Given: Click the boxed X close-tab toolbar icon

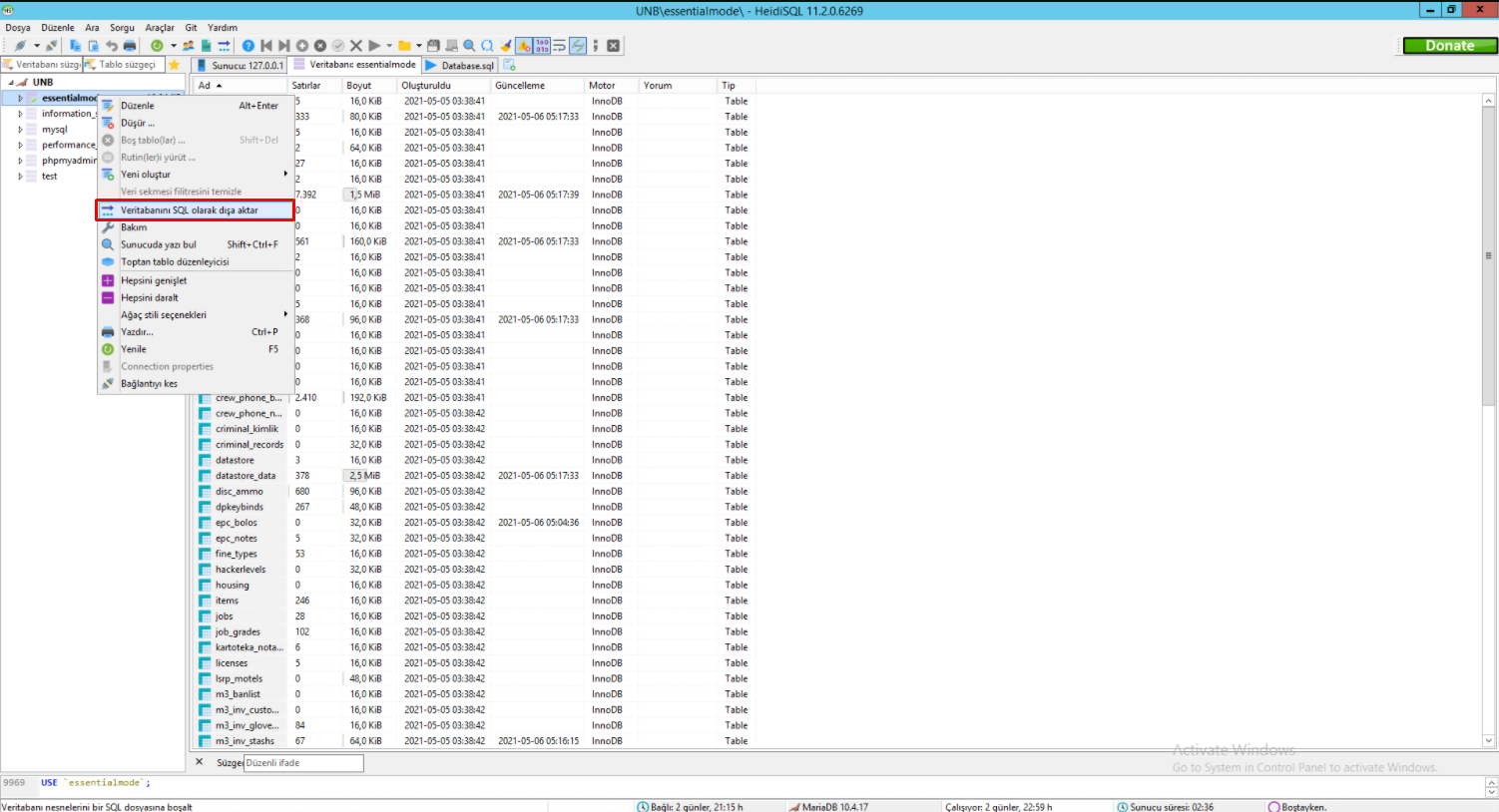Looking at the screenshot, I should coord(614,46).
